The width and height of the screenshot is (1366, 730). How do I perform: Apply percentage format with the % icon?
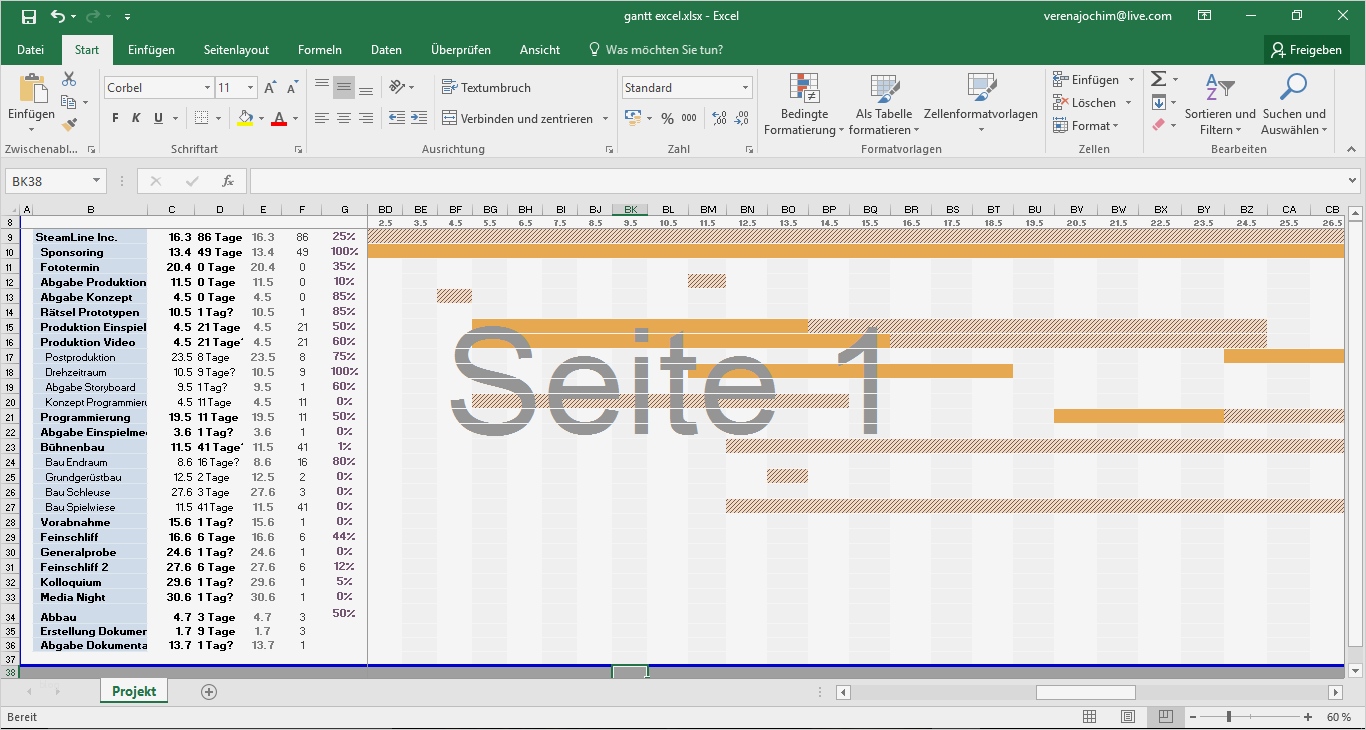click(x=666, y=118)
